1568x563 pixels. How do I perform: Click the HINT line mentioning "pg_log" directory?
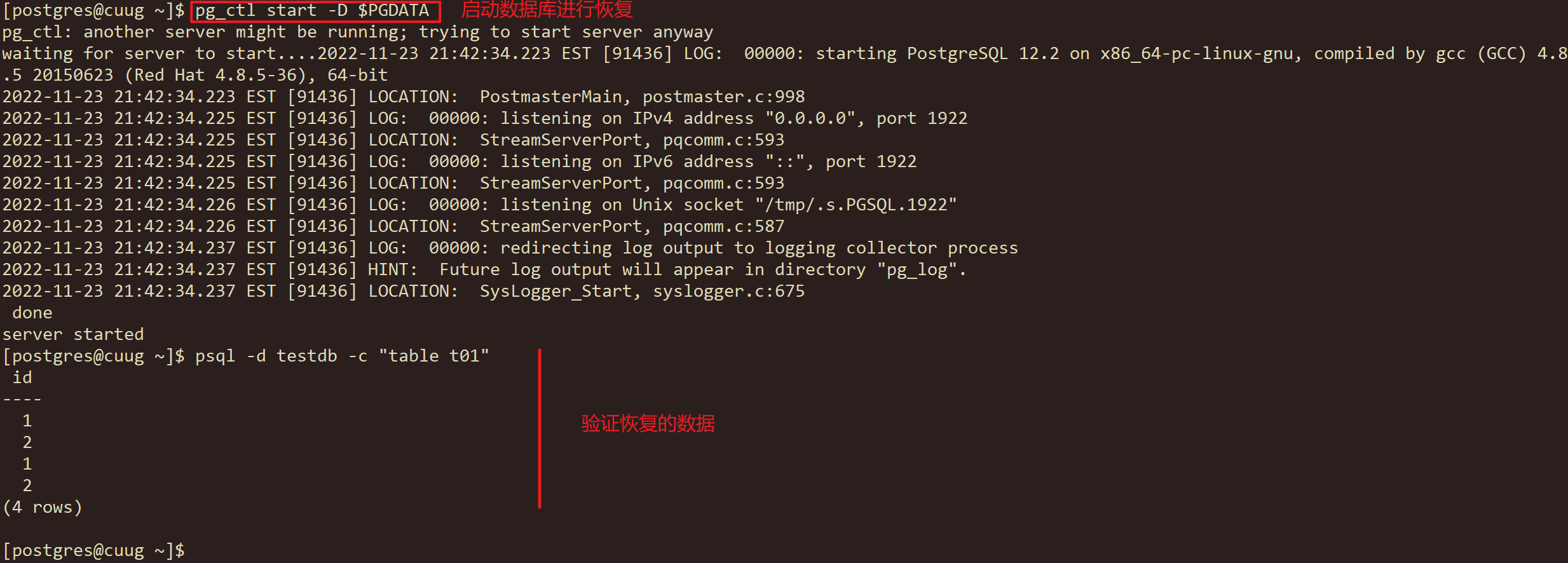(484, 269)
